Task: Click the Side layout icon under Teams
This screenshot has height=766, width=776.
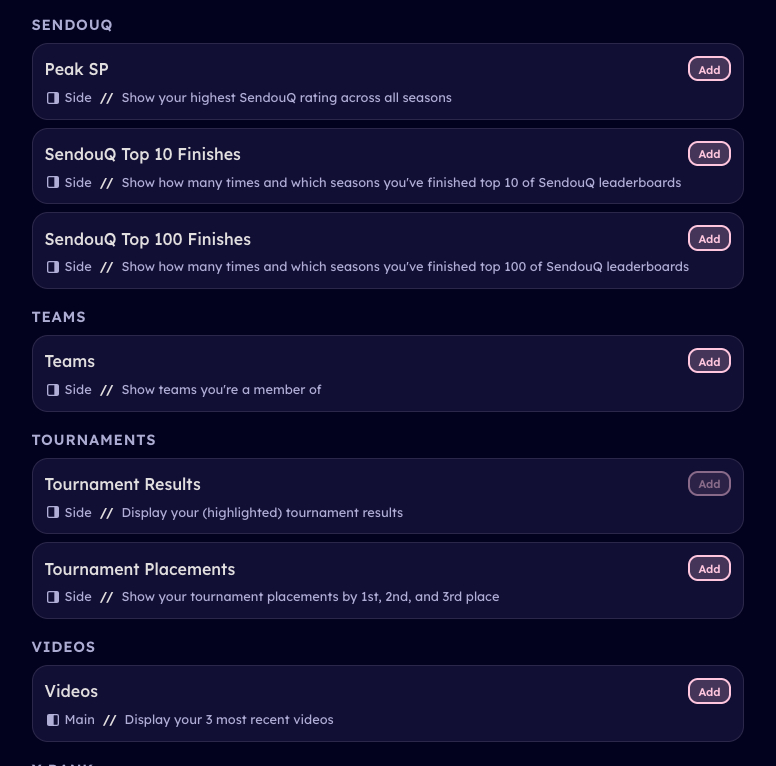Action: 53,390
